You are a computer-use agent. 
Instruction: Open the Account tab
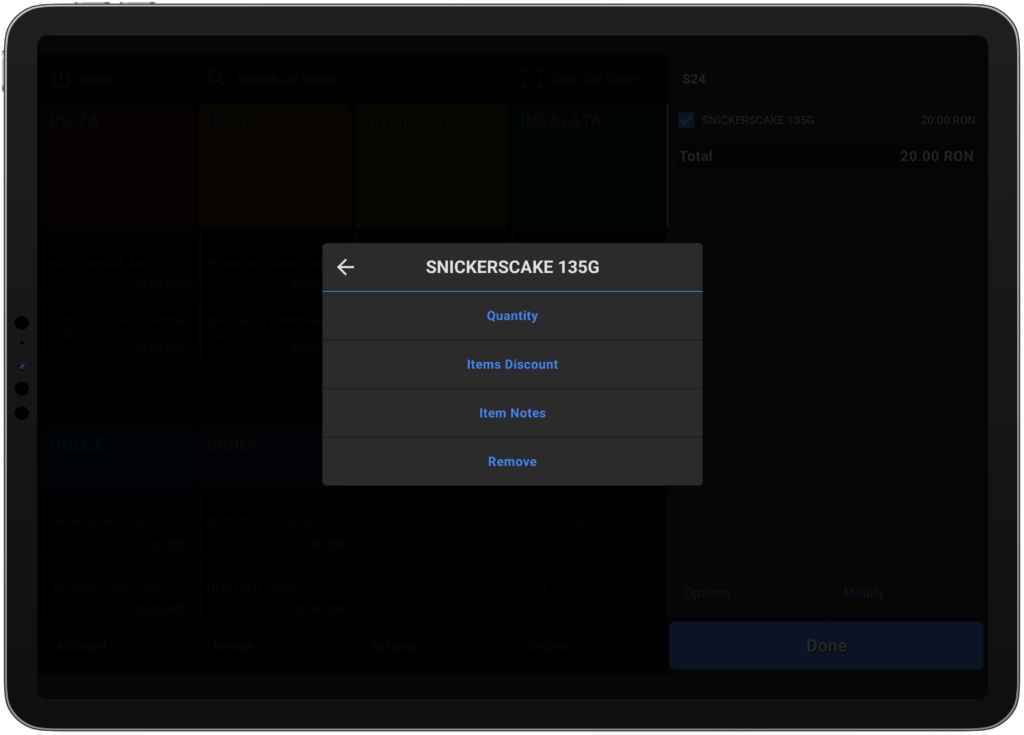pyautogui.click(x=82, y=645)
